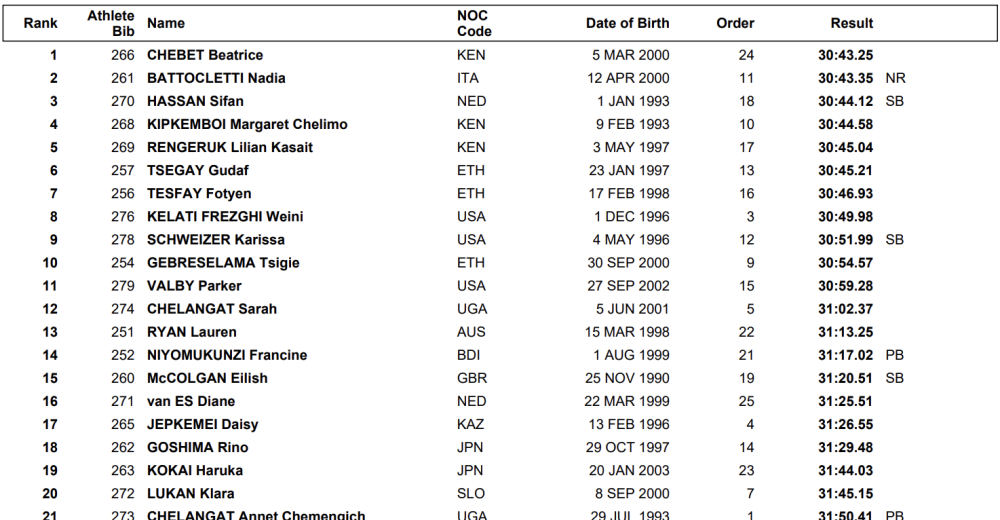Image resolution: width=1000 pixels, height=520 pixels.
Task: Select HASSAN Sifan's result 30:44.12
Action: click(846, 101)
